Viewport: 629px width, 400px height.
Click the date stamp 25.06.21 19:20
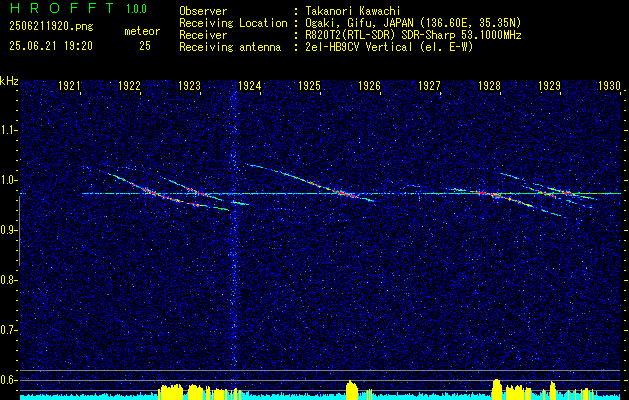pos(51,46)
